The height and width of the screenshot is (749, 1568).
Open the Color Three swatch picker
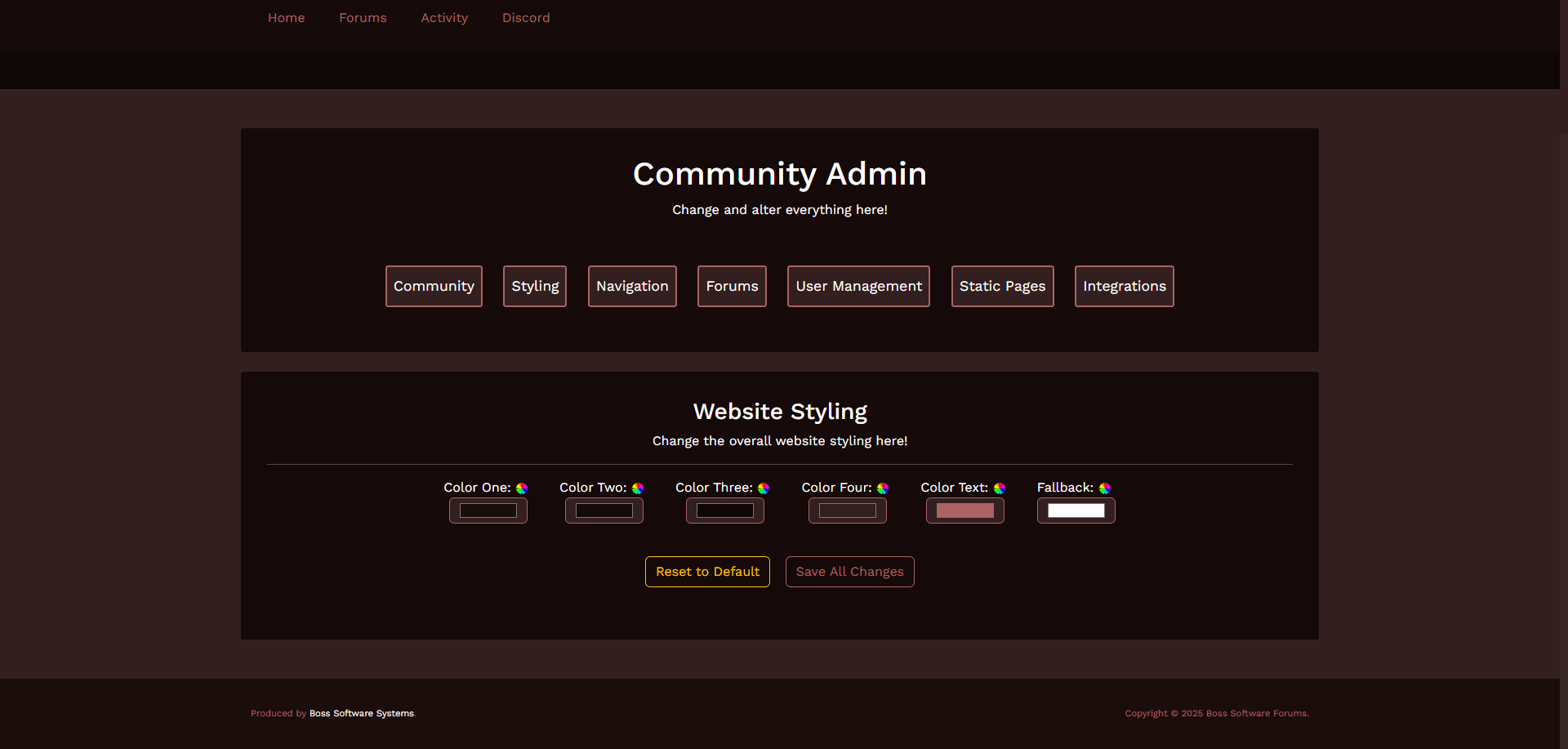(x=725, y=510)
